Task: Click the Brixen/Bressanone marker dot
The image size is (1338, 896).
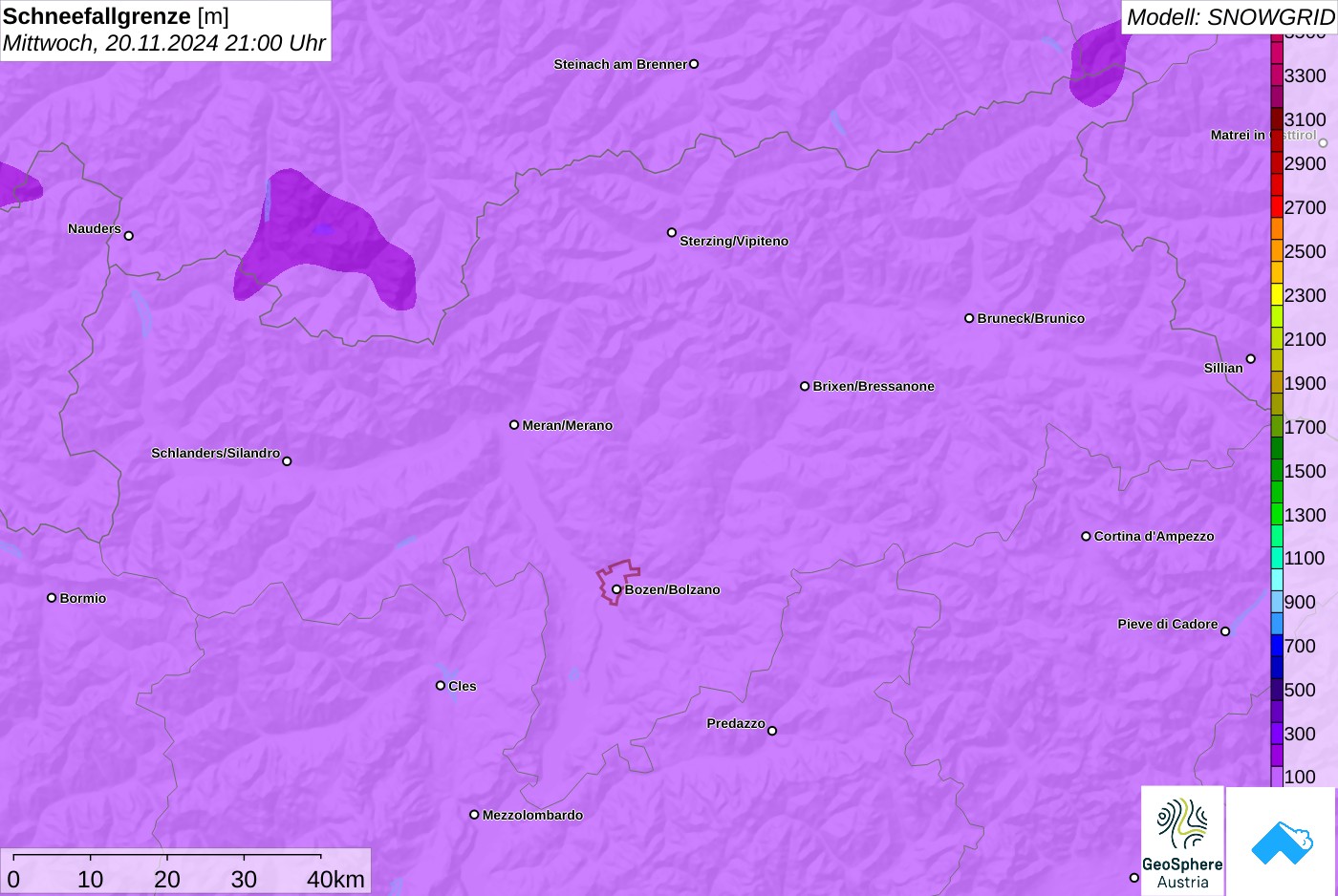Action: 805,386
